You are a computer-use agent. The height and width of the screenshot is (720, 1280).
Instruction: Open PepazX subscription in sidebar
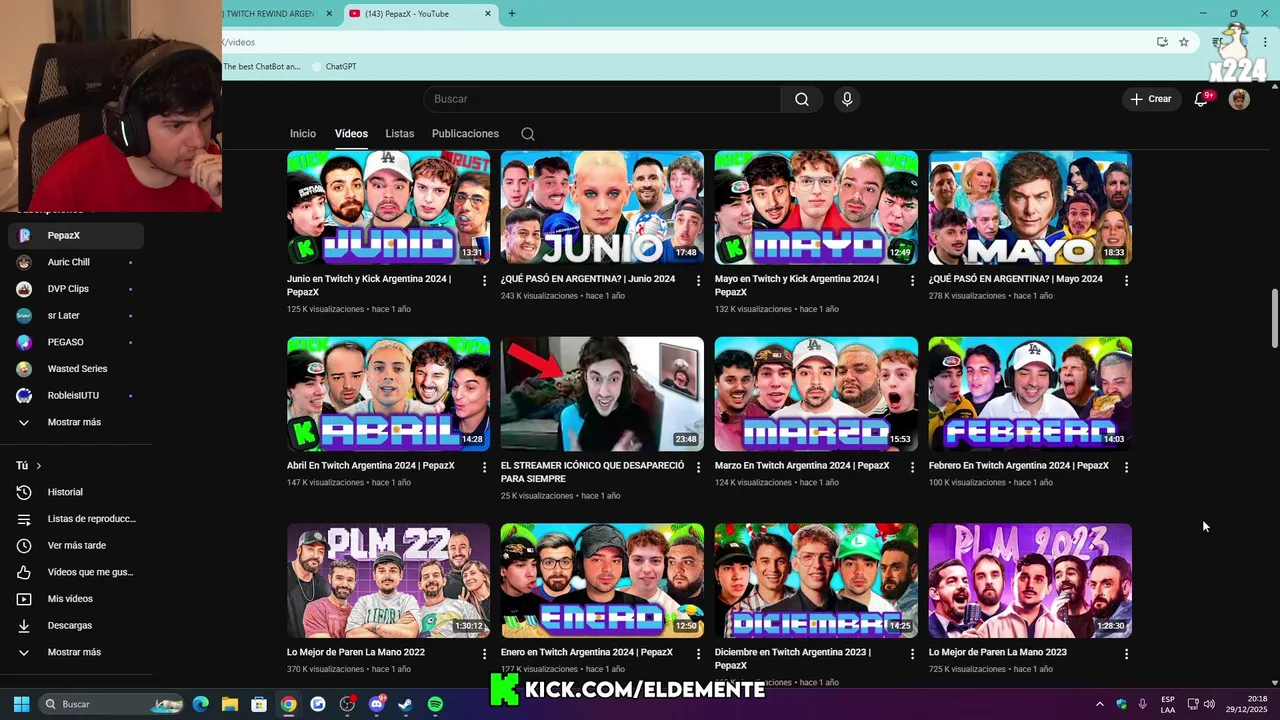pyautogui.click(x=76, y=235)
